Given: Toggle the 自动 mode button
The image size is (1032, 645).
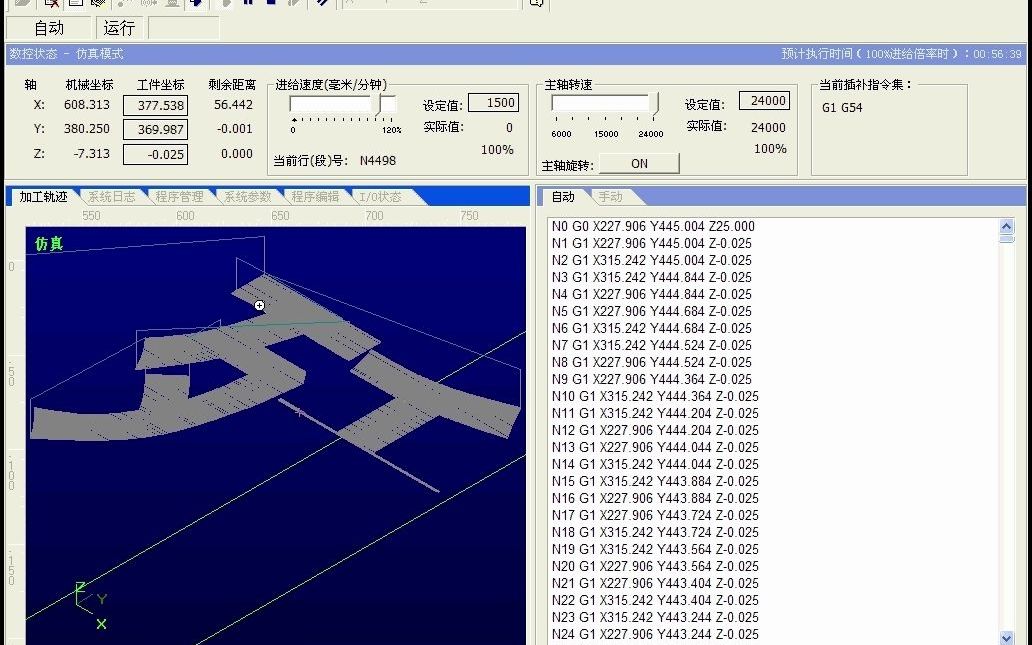Looking at the screenshot, I should 48,27.
